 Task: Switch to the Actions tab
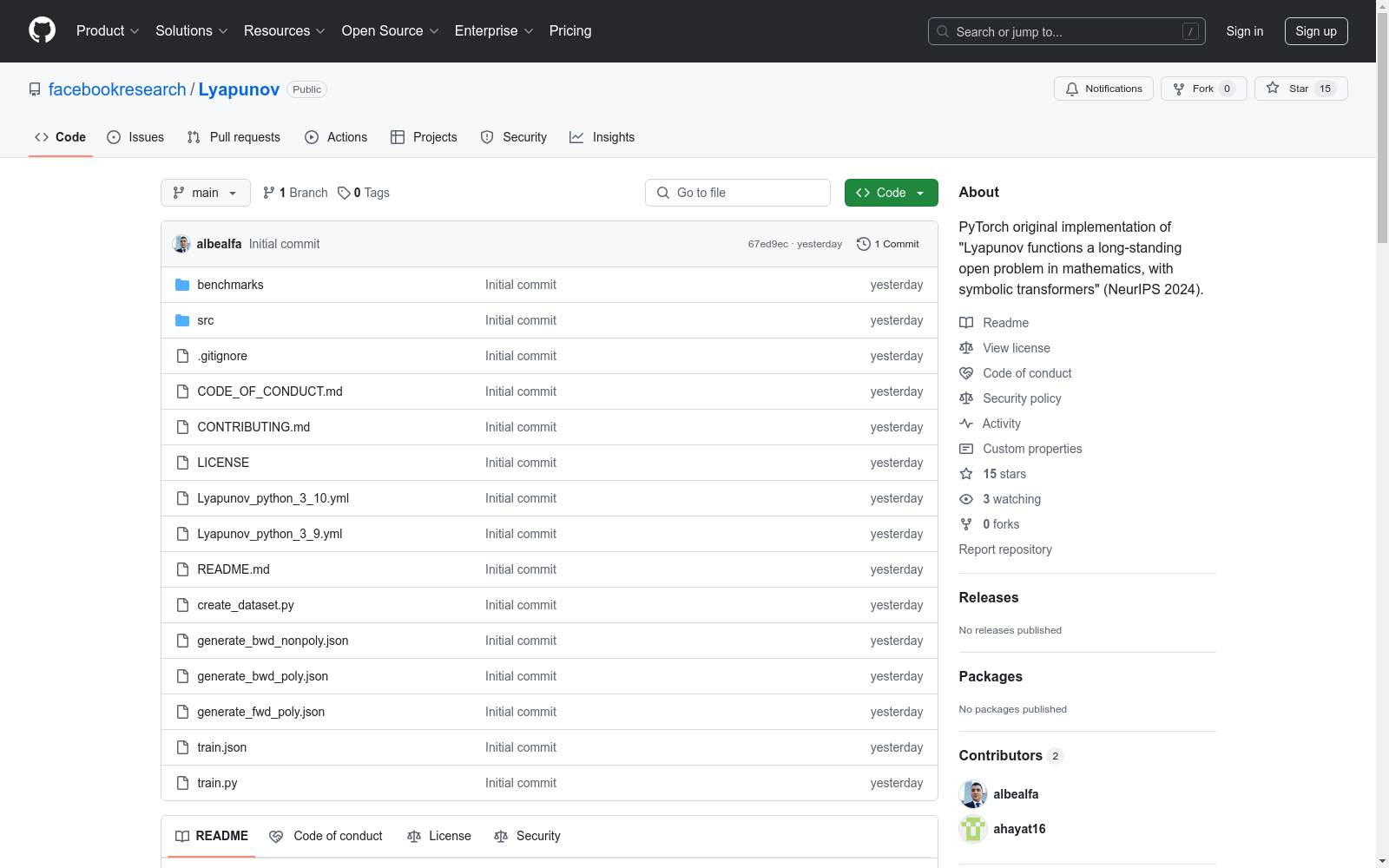pos(336,137)
